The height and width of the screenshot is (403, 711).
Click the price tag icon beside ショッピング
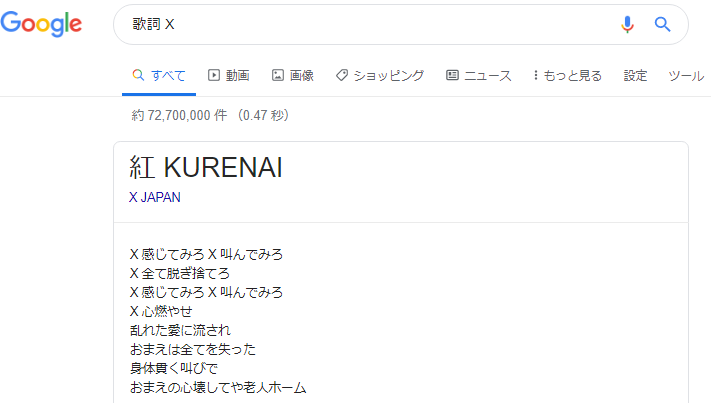342,75
